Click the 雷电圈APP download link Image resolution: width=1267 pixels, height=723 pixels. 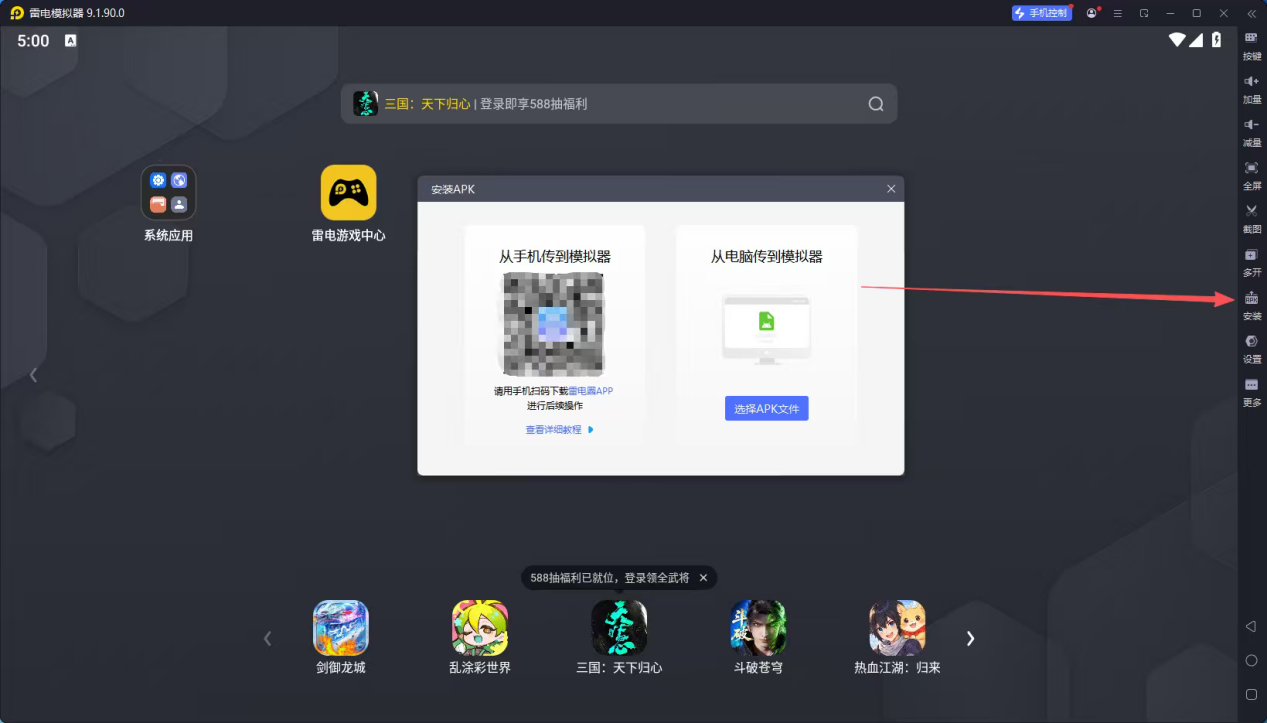tap(590, 391)
